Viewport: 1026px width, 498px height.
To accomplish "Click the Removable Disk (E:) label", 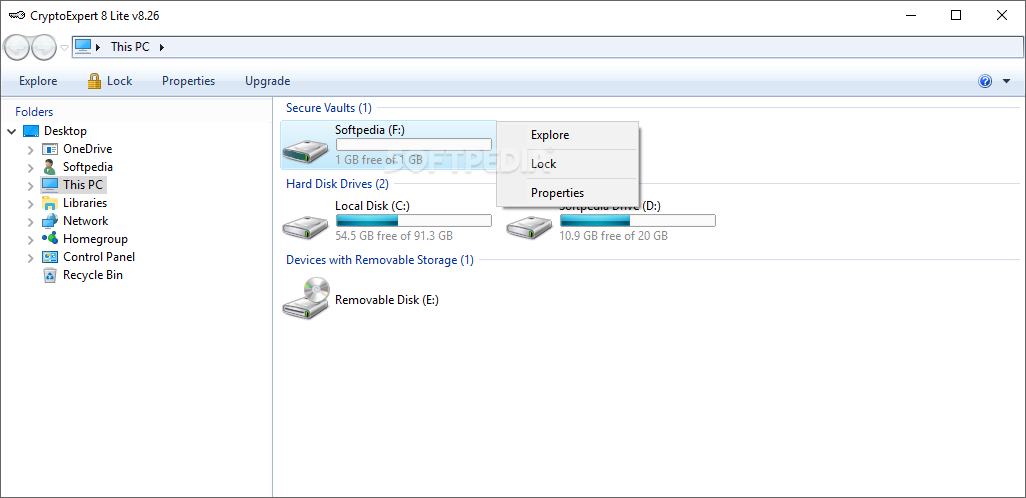I will (x=387, y=300).
